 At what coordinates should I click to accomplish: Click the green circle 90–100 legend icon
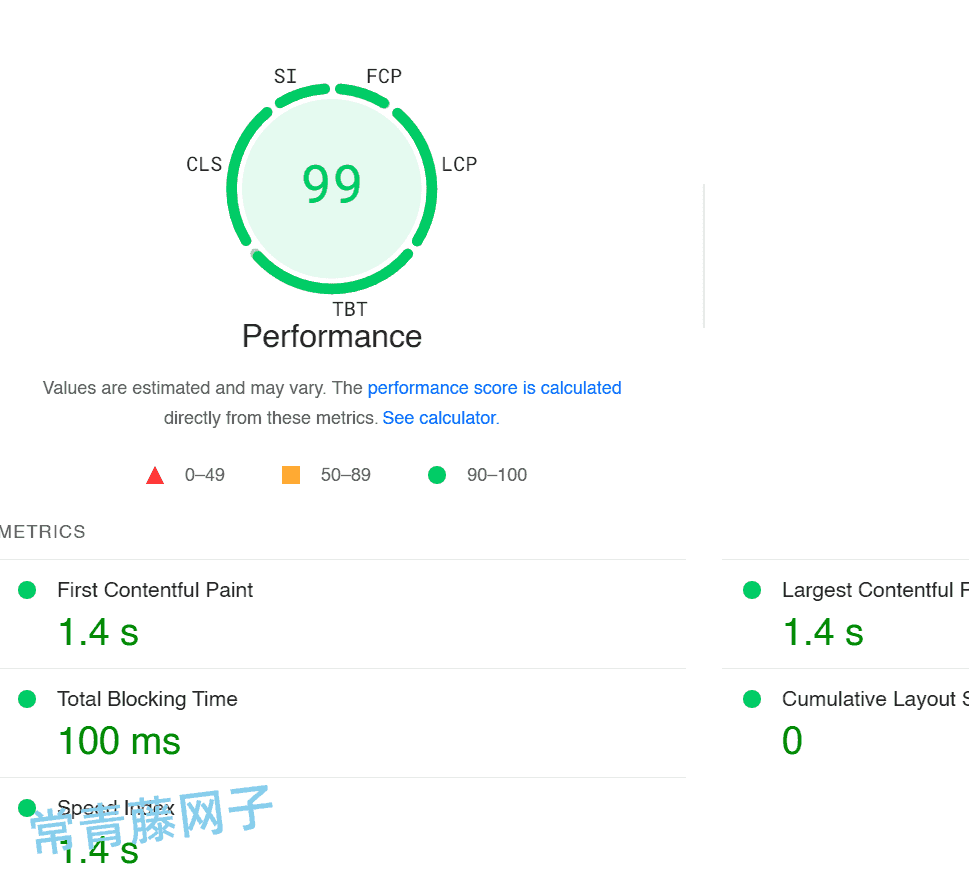click(x=437, y=475)
